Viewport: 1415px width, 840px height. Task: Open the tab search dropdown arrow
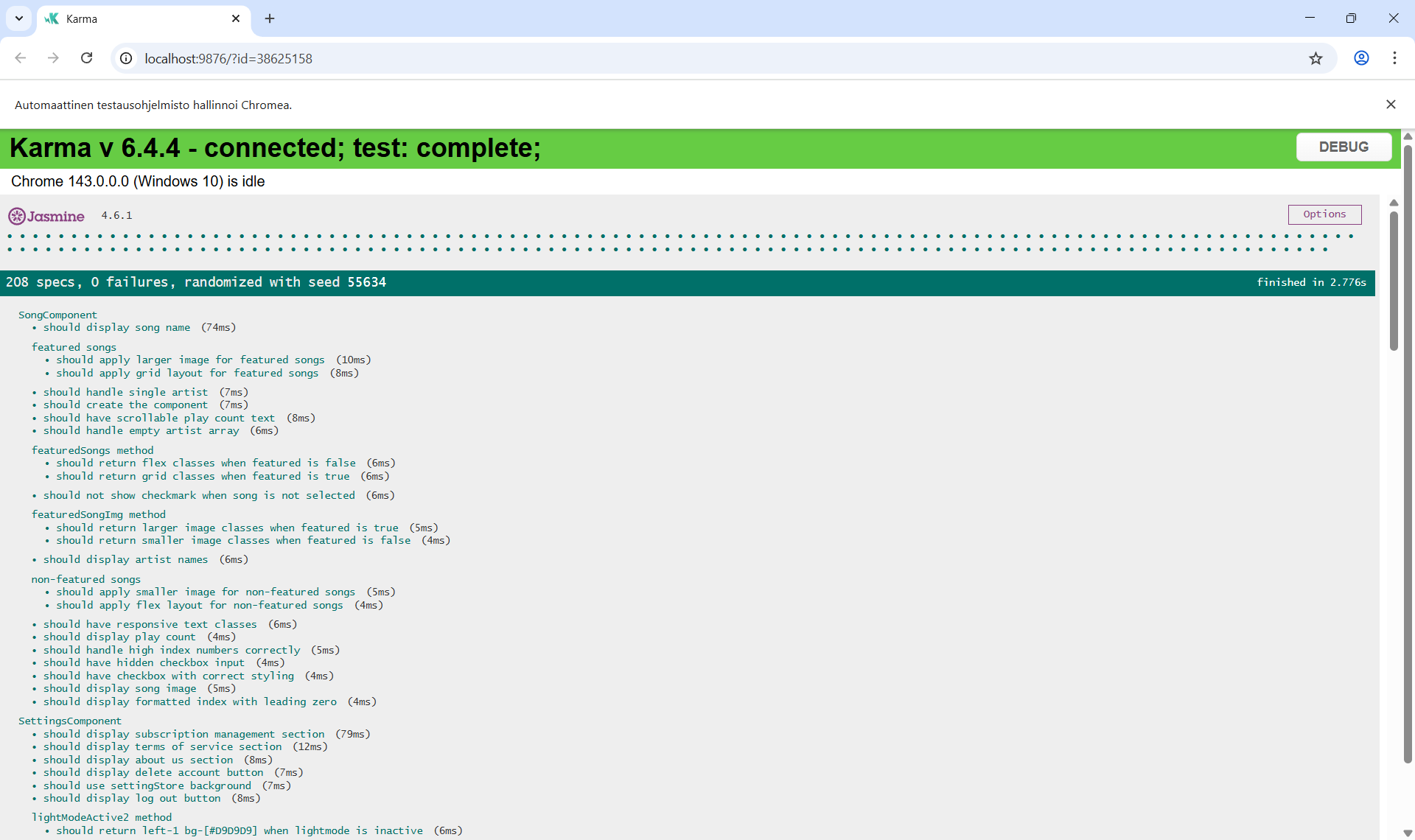coord(19,18)
